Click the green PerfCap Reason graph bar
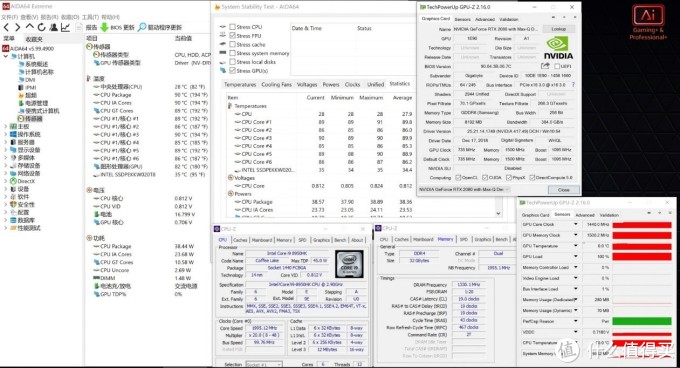Image resolution: width=680 pixels, height=368 pixels. click(642, 321)
